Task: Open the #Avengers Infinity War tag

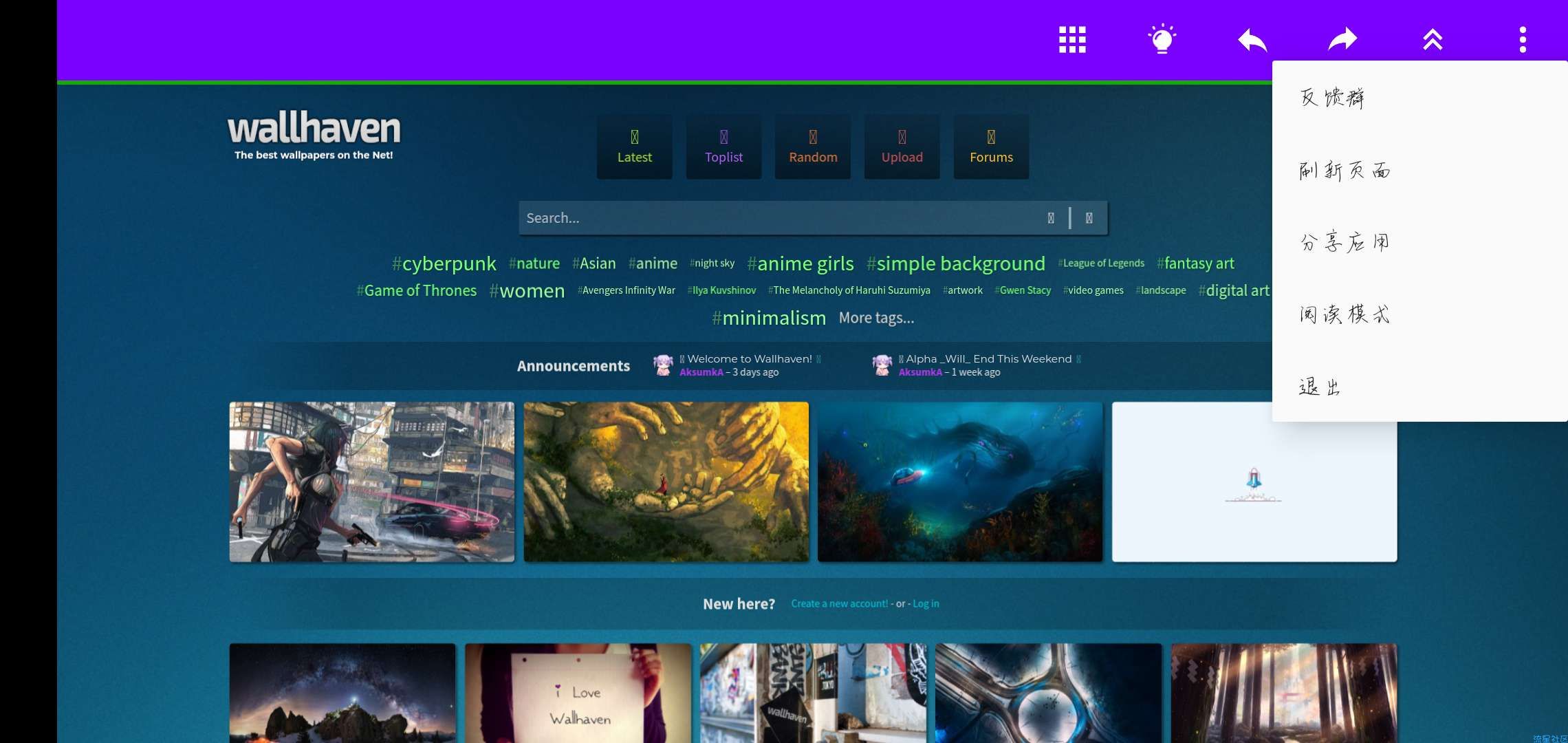Action: (x=626, y=290)
